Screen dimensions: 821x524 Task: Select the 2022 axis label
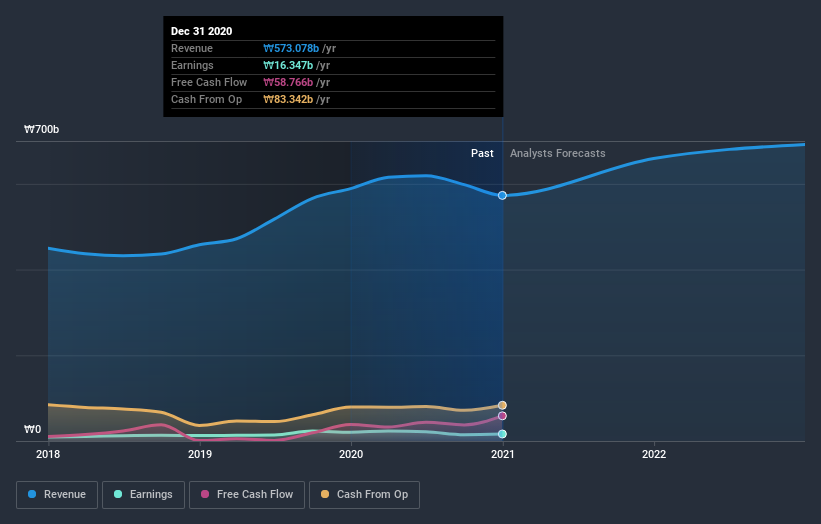[x=654, y=454]
